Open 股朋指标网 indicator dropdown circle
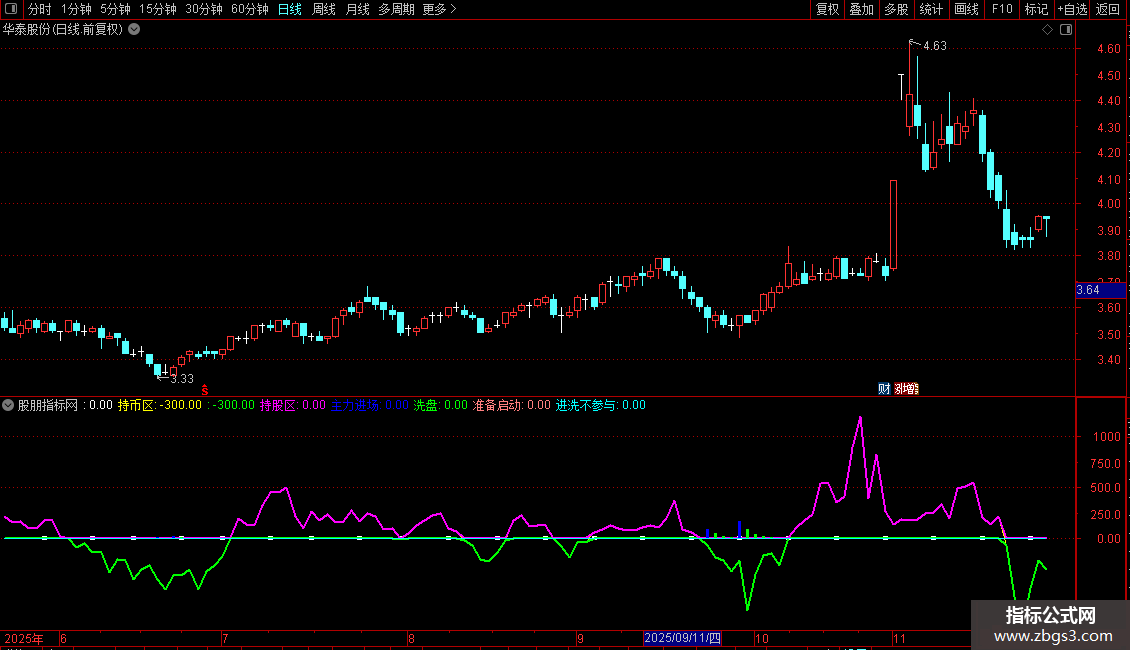 pos(8,405)
